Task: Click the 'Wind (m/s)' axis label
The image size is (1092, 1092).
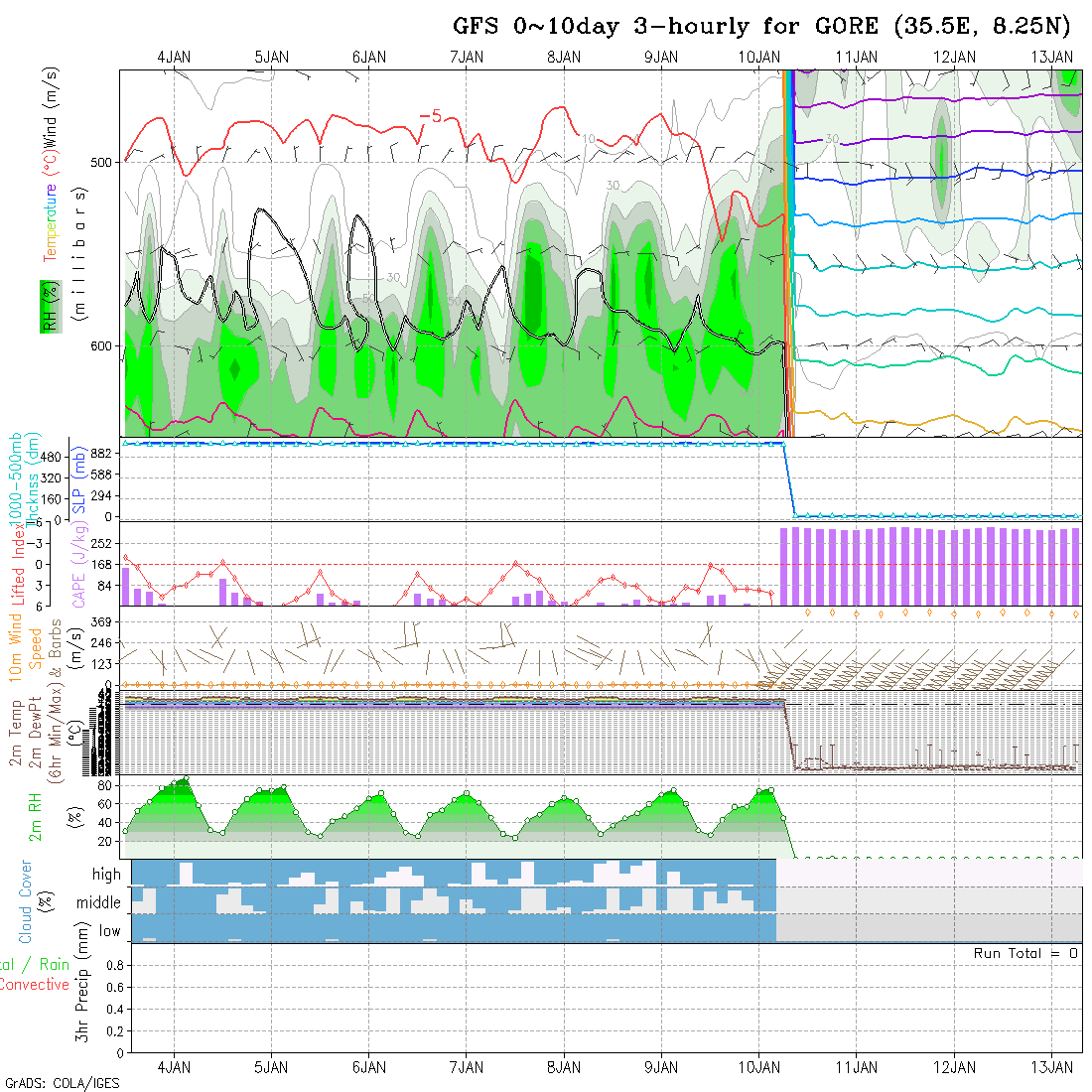Action: coord(51,106)
